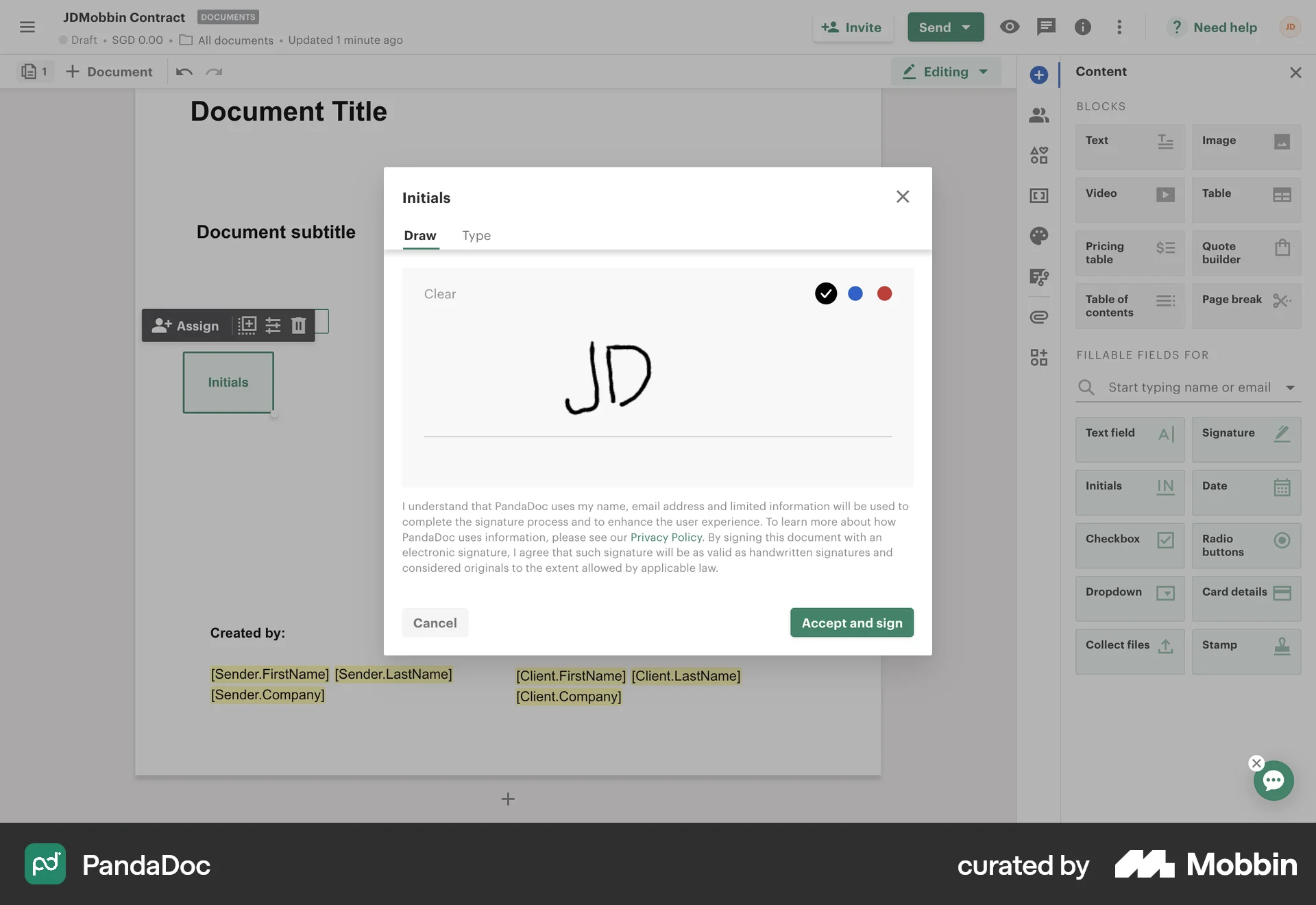The width and height of the screenshot is (1316, 905).
Task: Click the attachment link icon in sidebar
Action: [x=1038, y=317]
